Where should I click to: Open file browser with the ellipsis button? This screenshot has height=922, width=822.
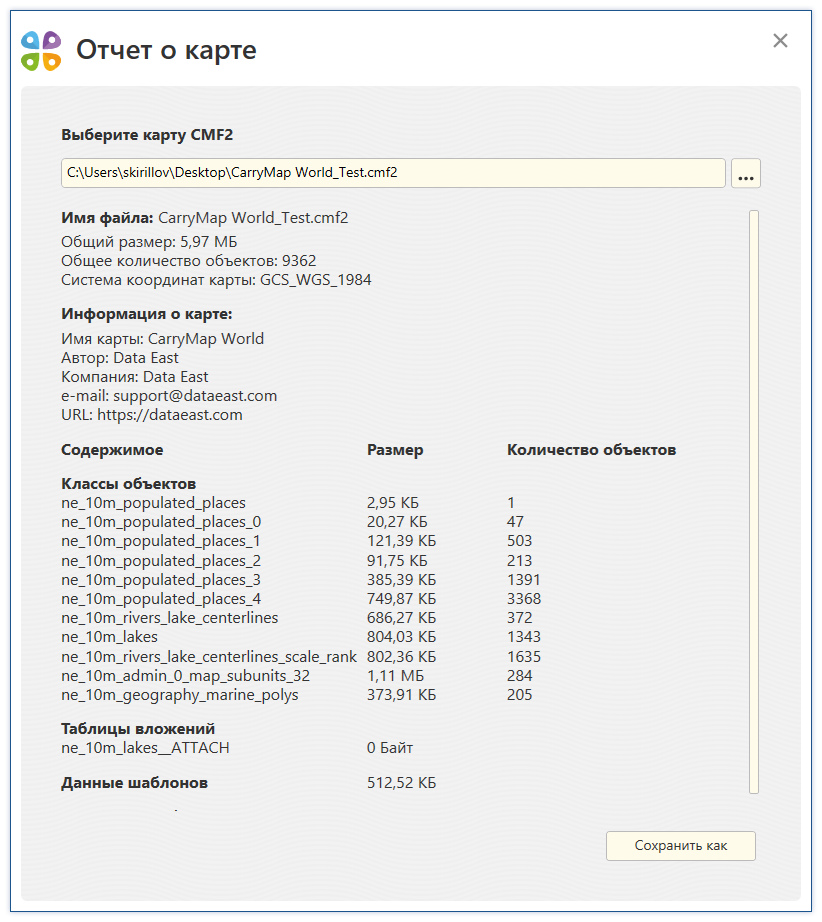coord(746,173)
